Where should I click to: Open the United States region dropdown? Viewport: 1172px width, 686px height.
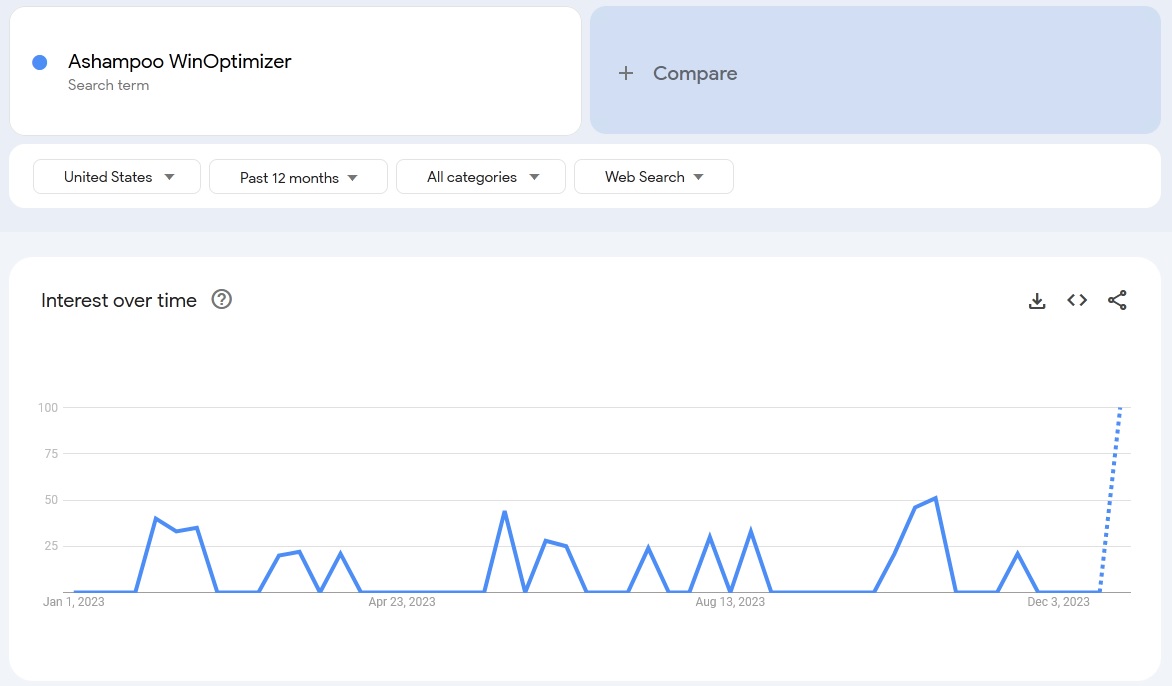point(117,177)
